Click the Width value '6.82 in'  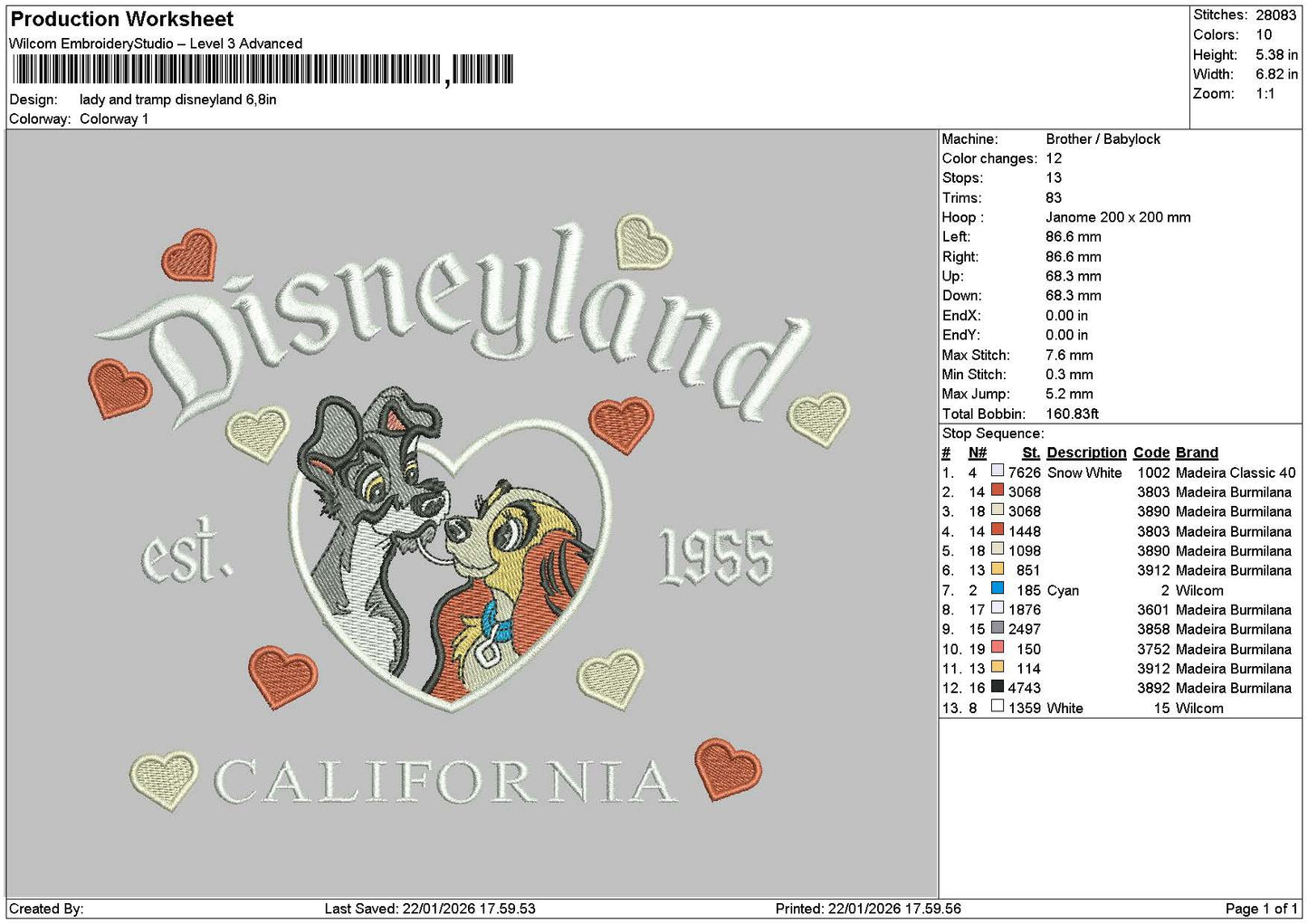click(1276, 74)
